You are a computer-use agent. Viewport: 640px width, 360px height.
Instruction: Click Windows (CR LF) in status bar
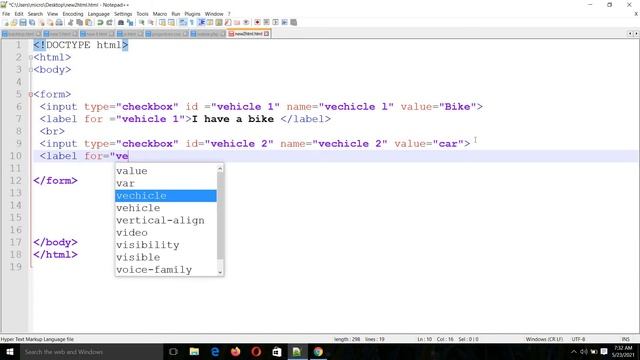pyautogui.click(x=544, y=339)
